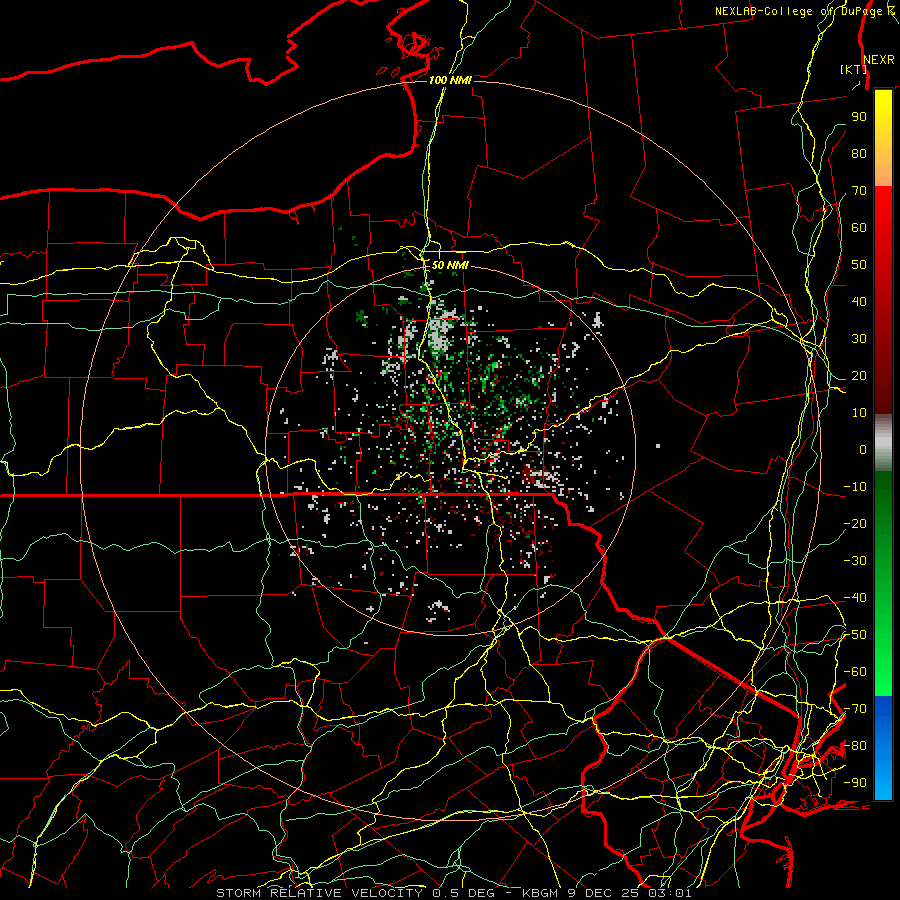
Task: Click the -80 value on velocity scale
Action: (855, 746)
